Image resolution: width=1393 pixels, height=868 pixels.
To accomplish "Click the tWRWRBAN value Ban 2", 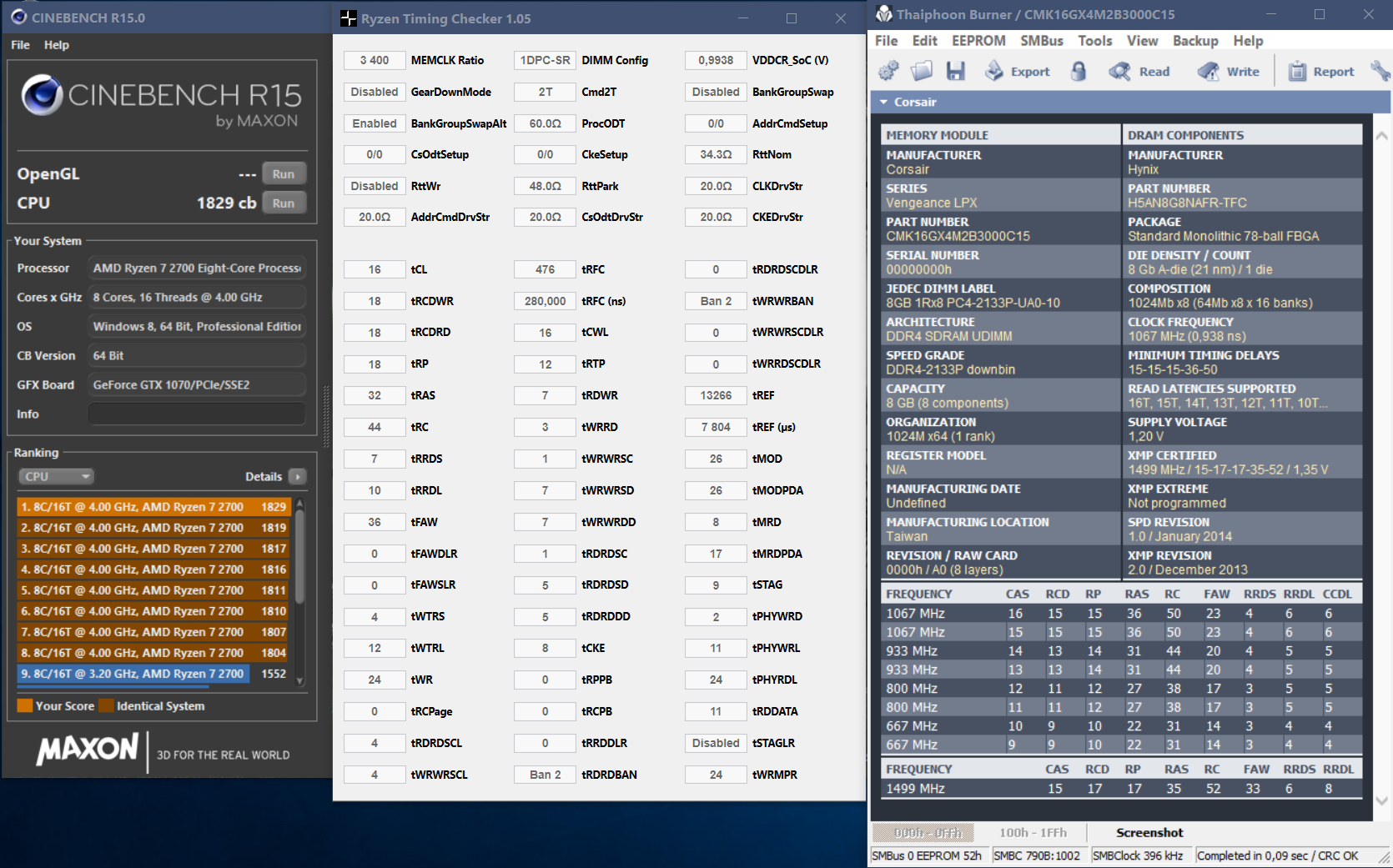I will (716, 301).
